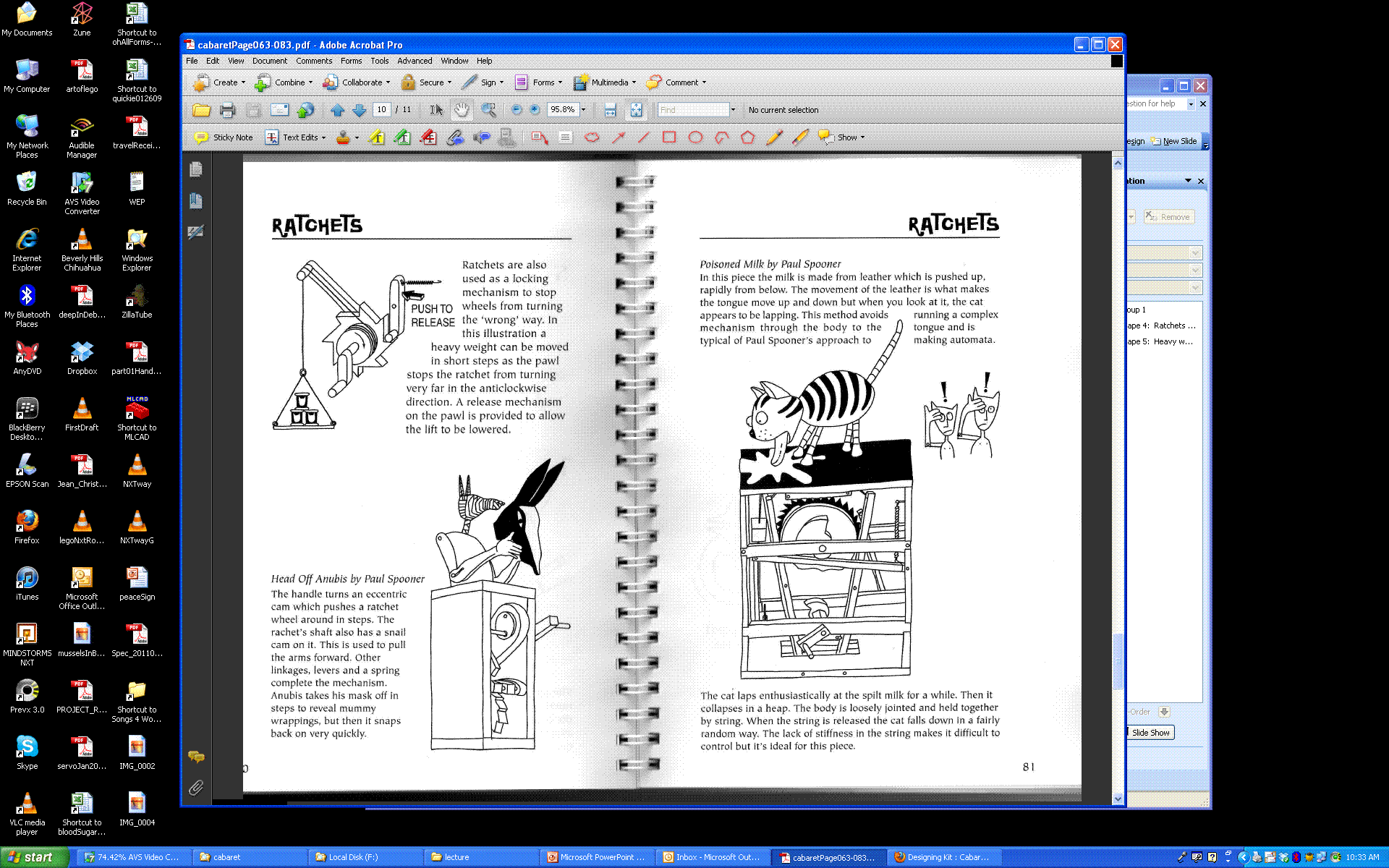
Task: Select the Oval drawing tool
Action: coord(695,137)
